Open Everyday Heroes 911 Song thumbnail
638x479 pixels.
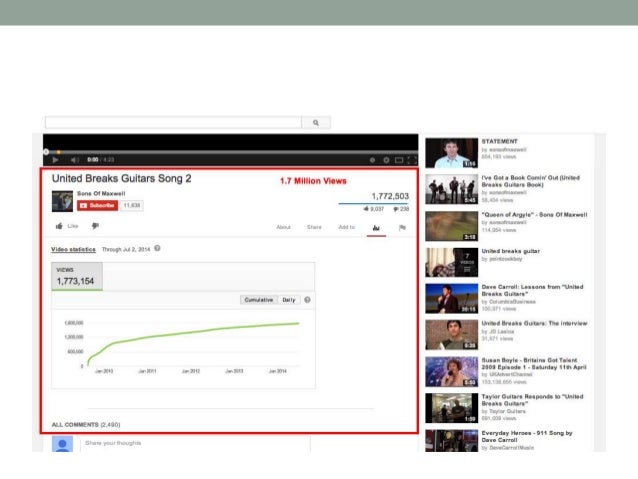[452, 441]
